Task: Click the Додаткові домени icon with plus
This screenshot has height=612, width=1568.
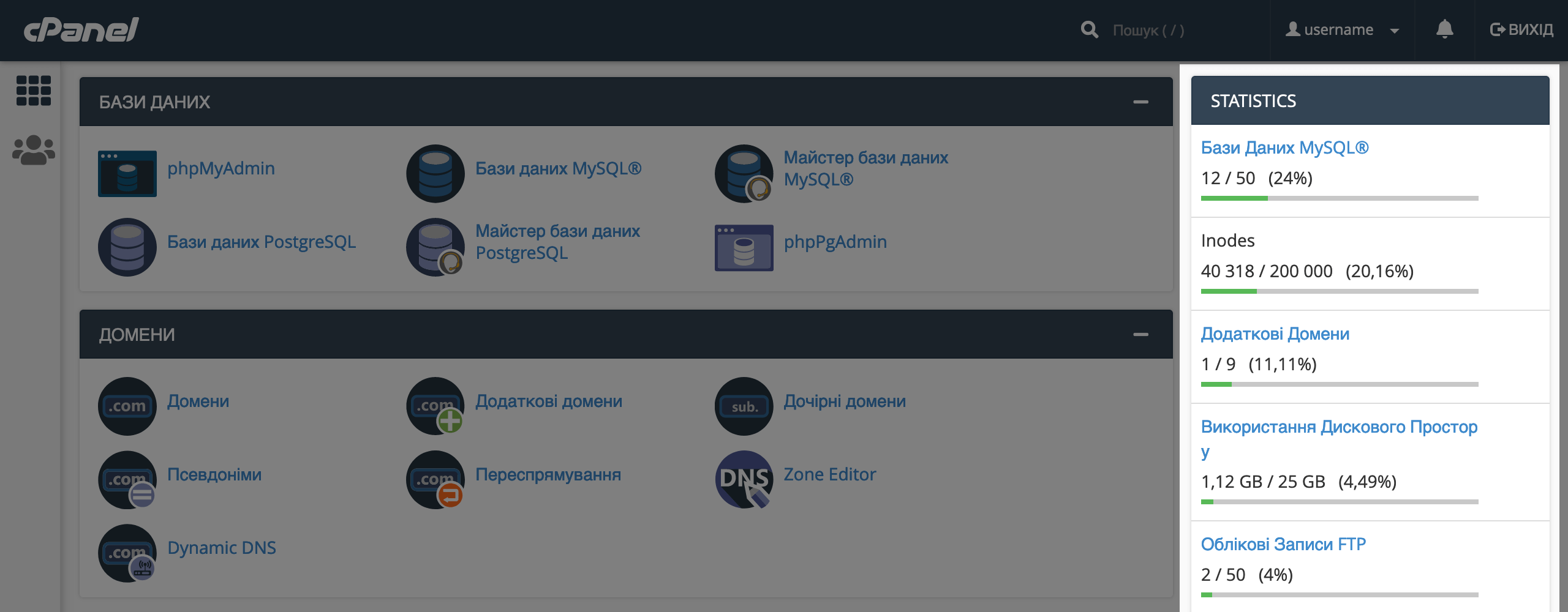Action: [x=435, y=406]
